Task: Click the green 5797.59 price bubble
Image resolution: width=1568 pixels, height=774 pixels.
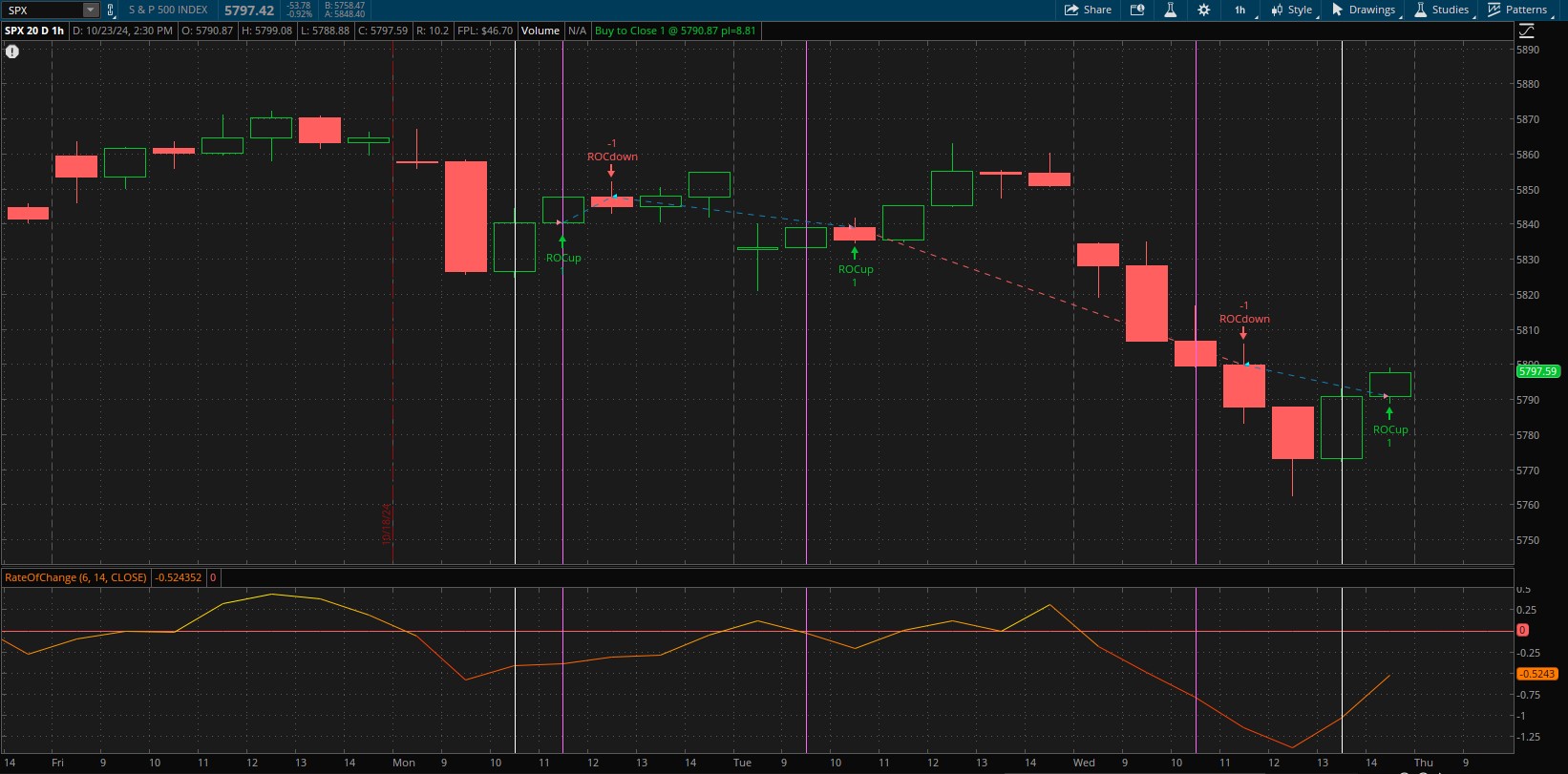Action: pyautogui.click(x=1537, y=371)
